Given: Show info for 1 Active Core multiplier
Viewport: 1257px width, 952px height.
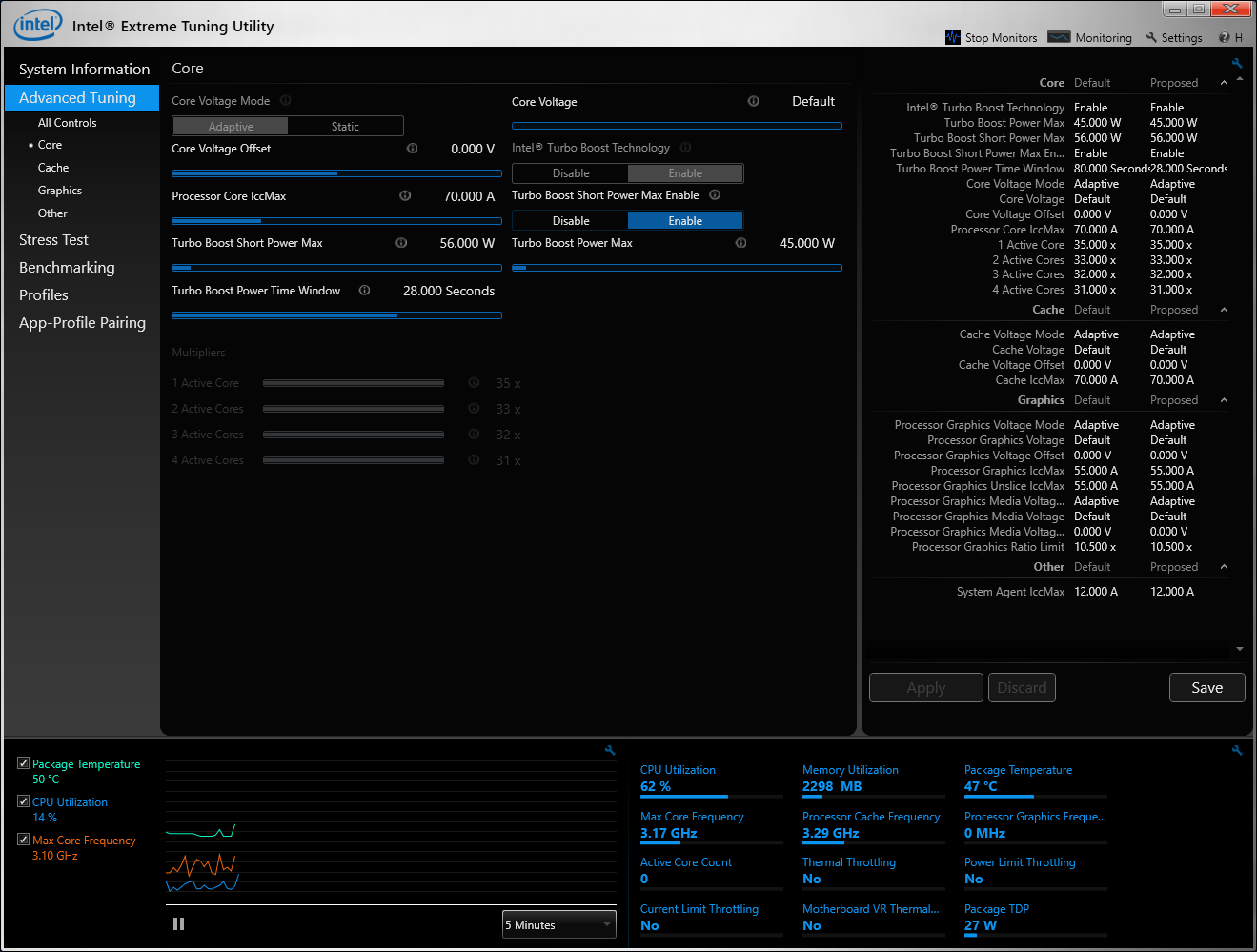Looking at the screenshot, I should pos(474,382).
